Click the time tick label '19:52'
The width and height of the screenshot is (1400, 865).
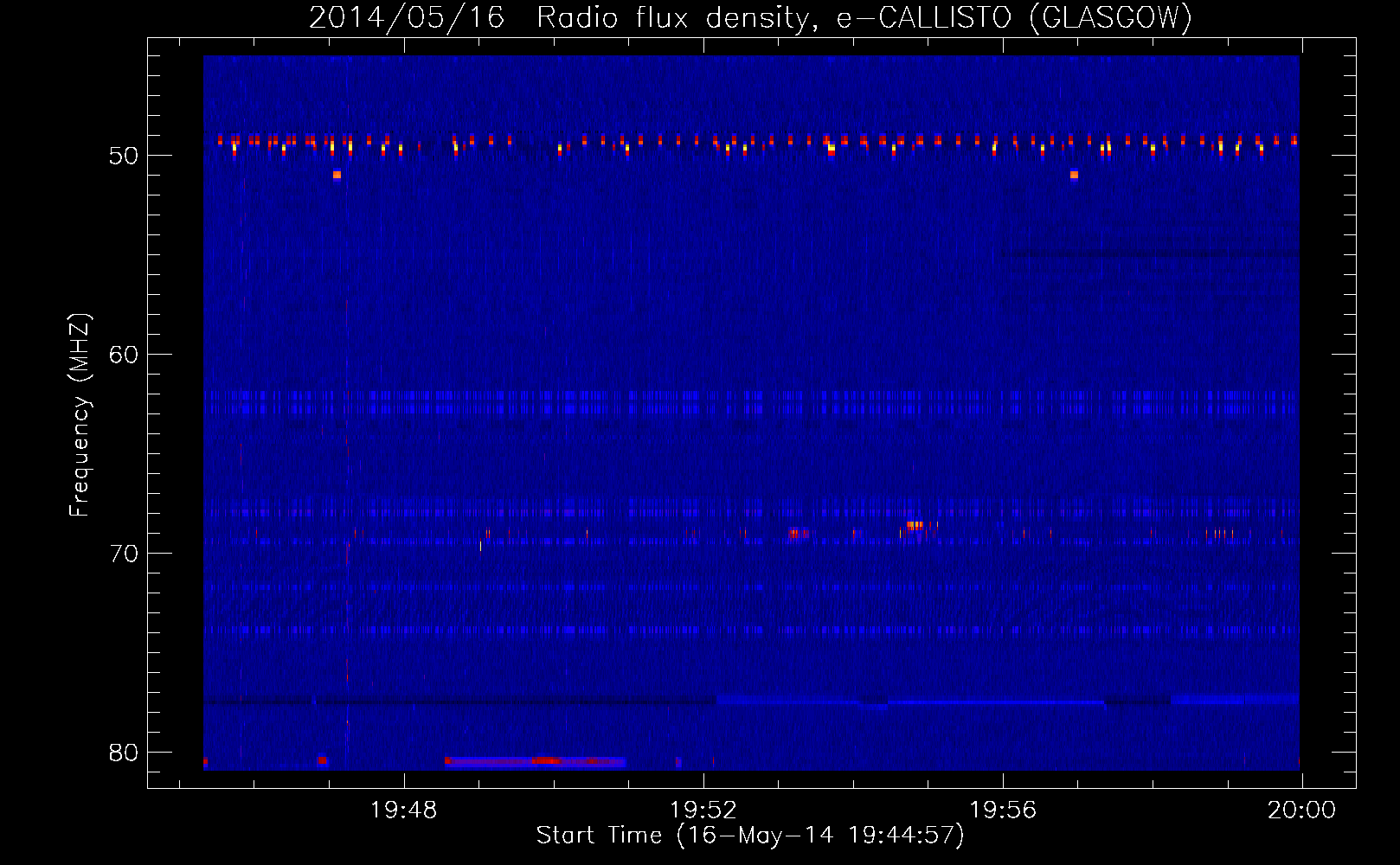coord(703,811)
